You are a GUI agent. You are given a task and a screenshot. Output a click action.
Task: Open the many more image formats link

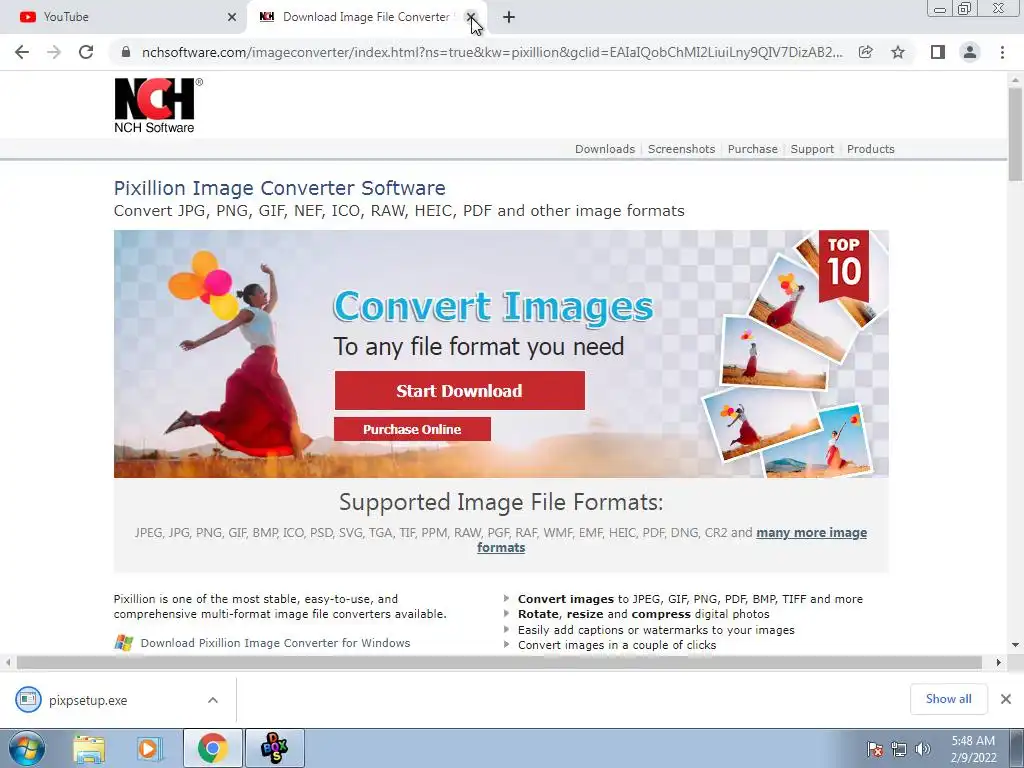pos(811,533)
